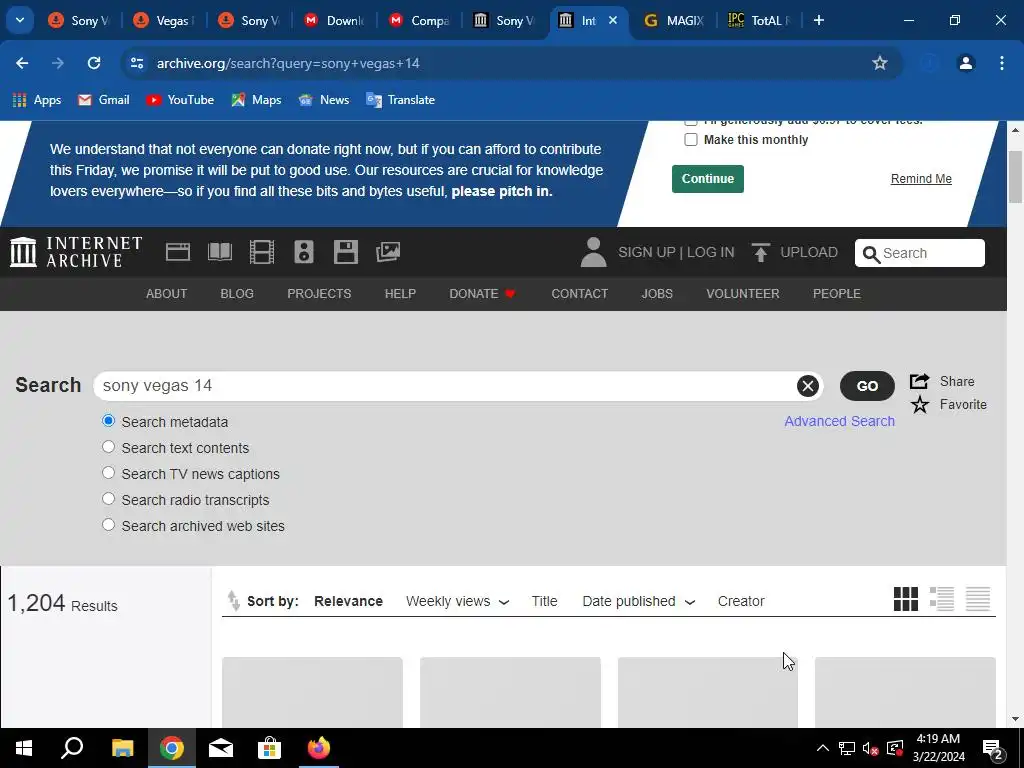Select Search TV news captions option
This screenshot has width=1024, height=768.
click(x=108, y=473)
